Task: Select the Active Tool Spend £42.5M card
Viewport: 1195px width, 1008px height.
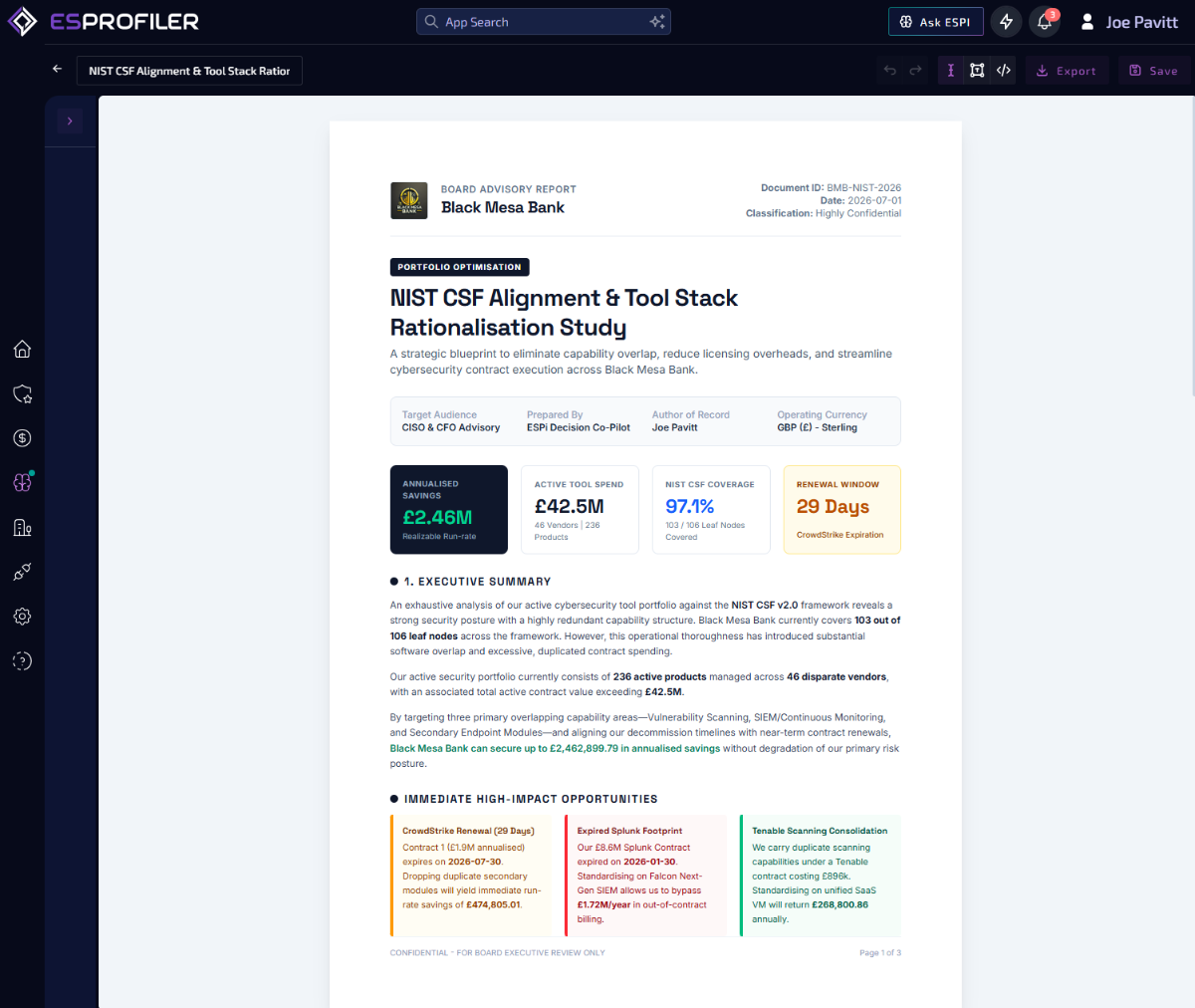Action: coord(580,509)
